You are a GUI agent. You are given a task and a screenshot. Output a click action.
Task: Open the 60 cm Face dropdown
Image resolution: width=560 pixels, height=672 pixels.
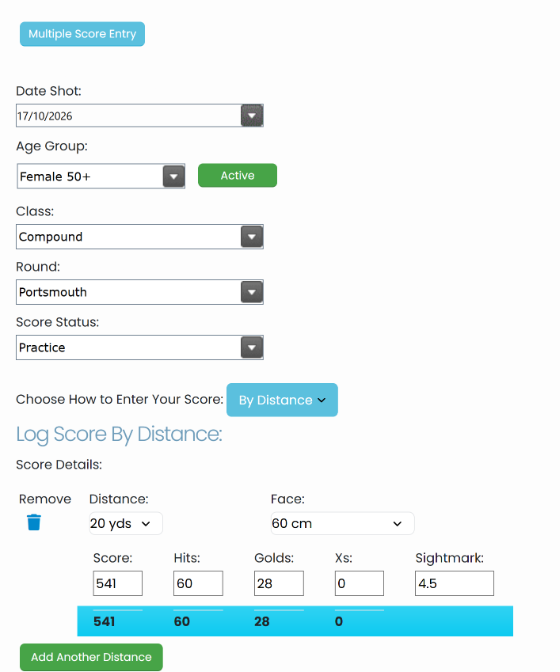pyautogui.click(x=342, y=523)
